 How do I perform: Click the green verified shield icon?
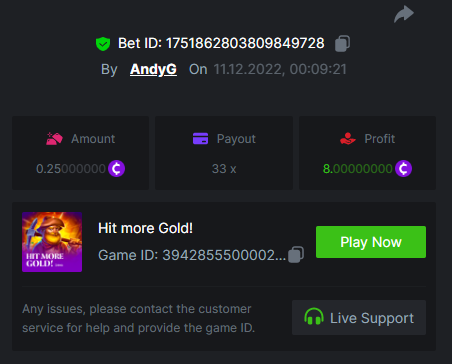click(x=103, y=44)
